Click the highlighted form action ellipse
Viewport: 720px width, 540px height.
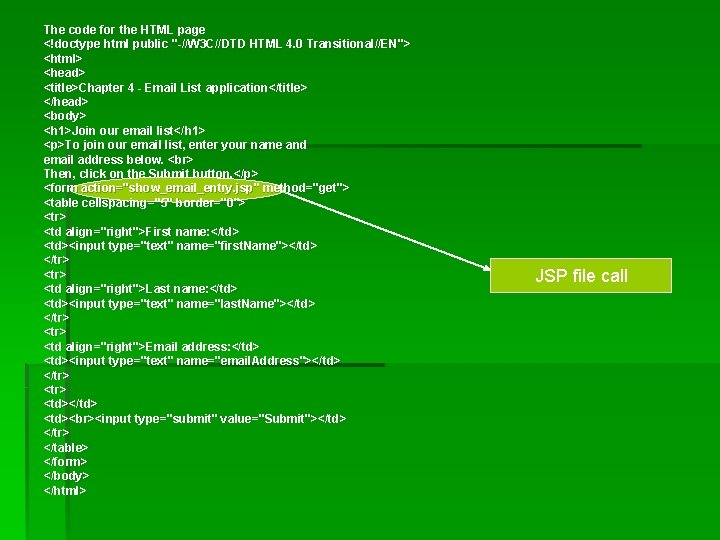point(177,188)
